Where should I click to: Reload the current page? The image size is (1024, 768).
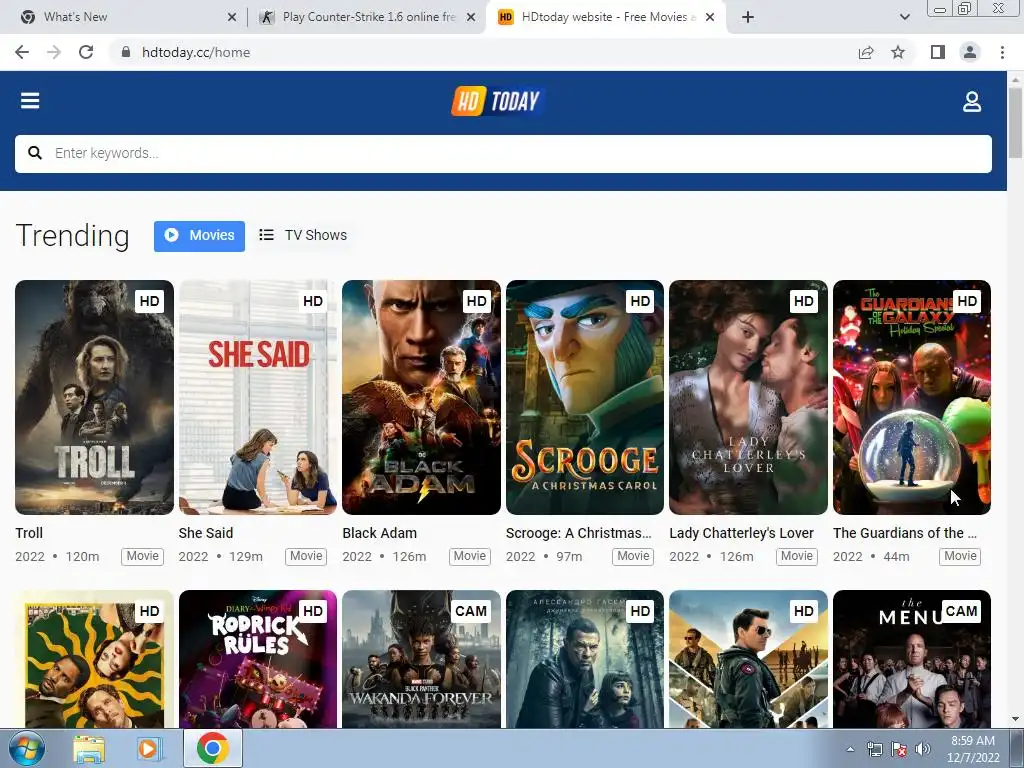pyautogui.click(x=86, y=52)
